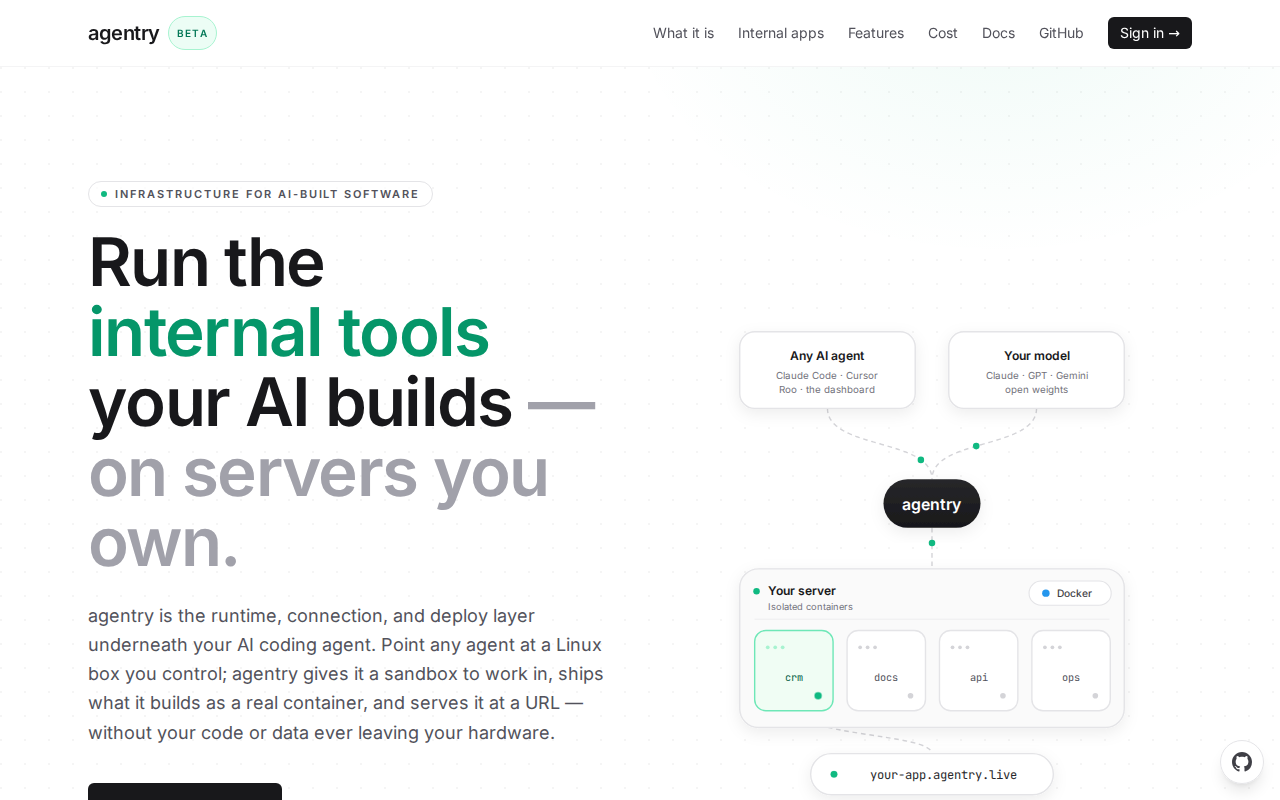Screen dimensions: 1280x800
Task: Select the docs container tile
Action: (886, 670)
